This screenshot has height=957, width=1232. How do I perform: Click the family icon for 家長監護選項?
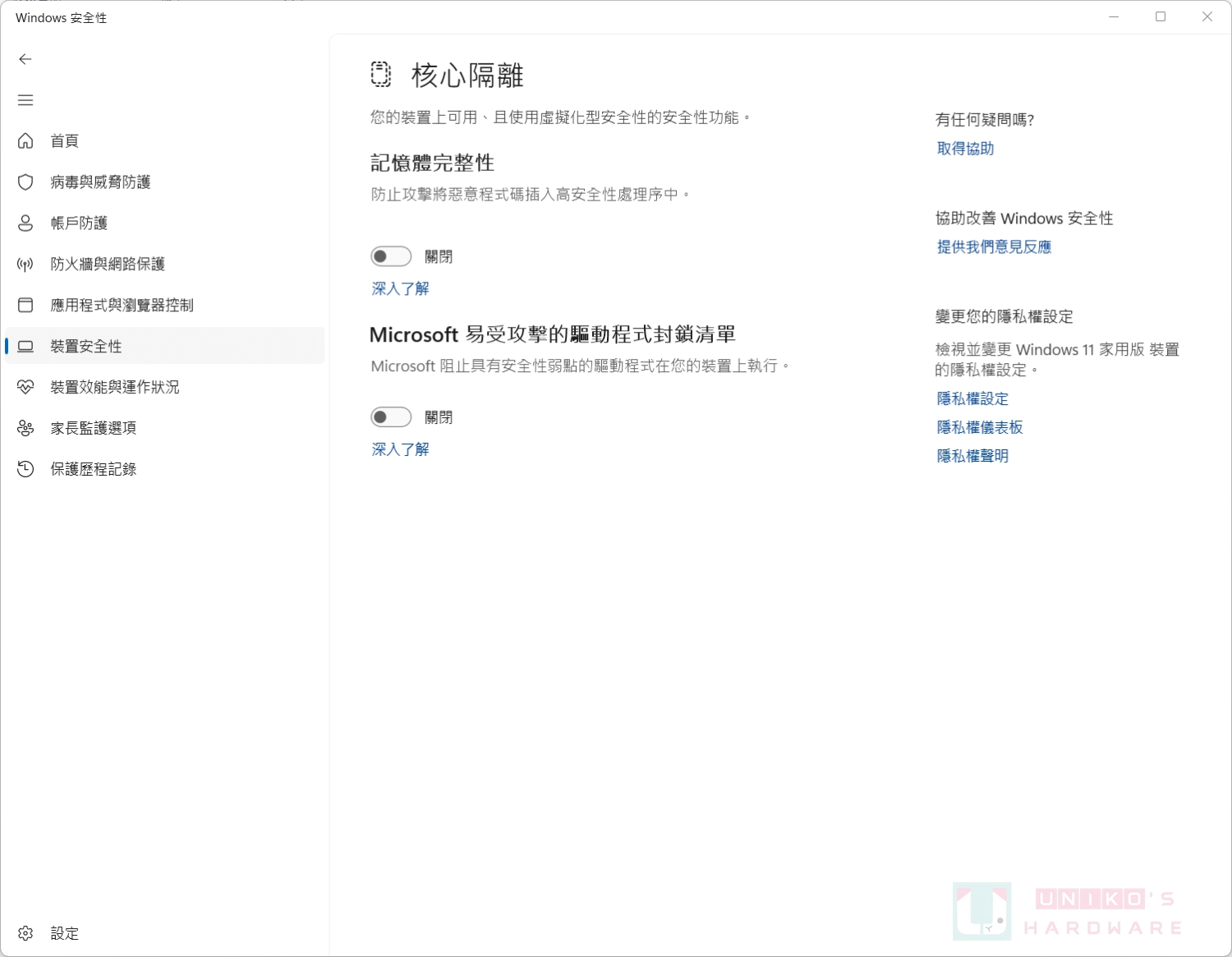[25, 428]
